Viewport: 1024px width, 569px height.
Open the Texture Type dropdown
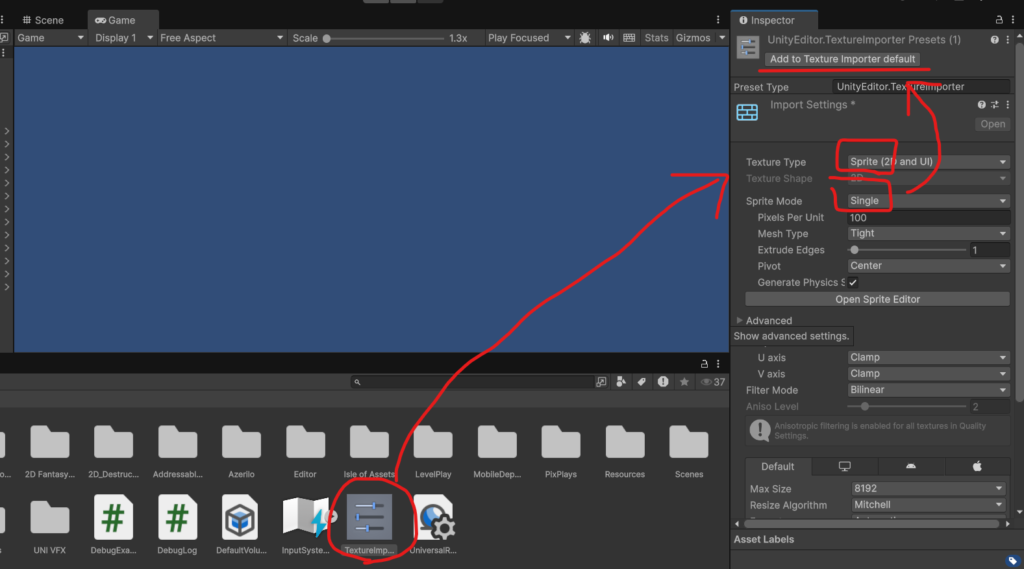click(927, 162)
